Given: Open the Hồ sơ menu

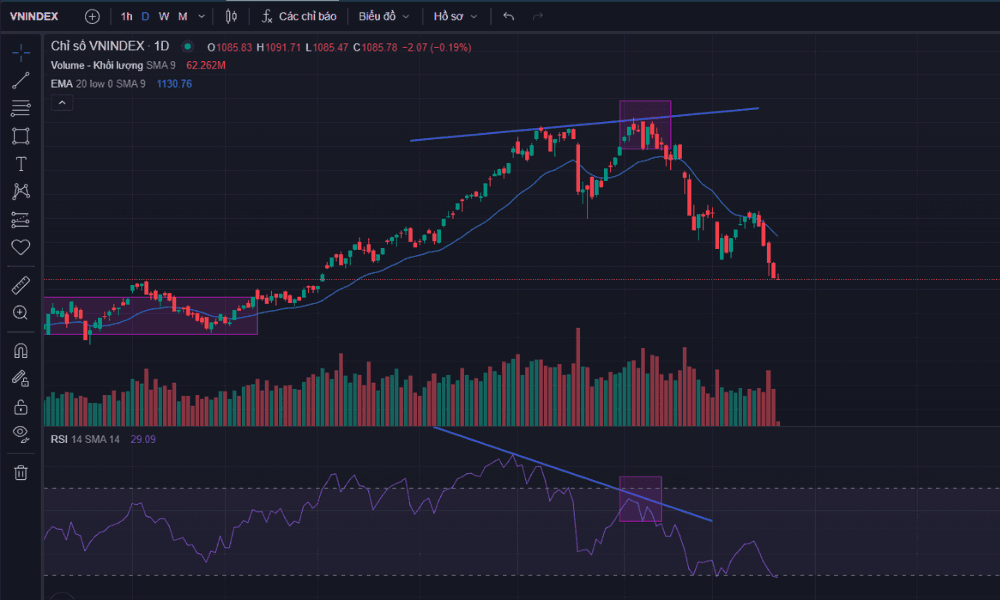Looking at the screenshot, I should click(455, 16).
